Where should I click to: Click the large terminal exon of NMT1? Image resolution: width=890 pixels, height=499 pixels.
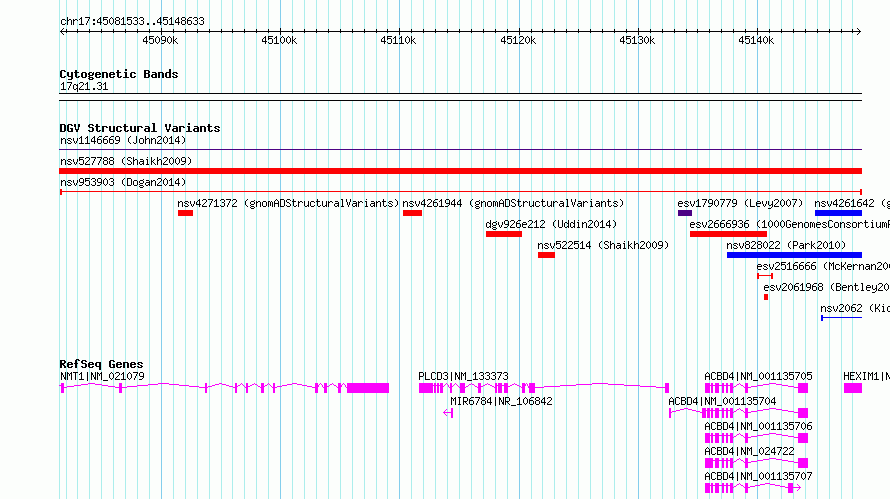tap(368, 388)
